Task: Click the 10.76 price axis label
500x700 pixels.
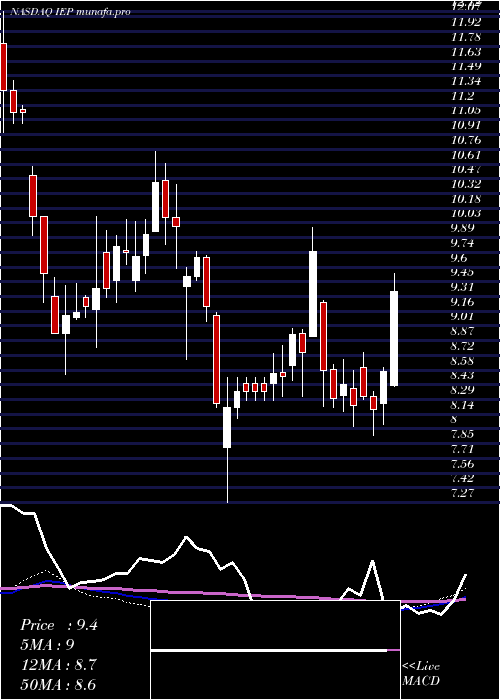Action: [x=466, y=140]
